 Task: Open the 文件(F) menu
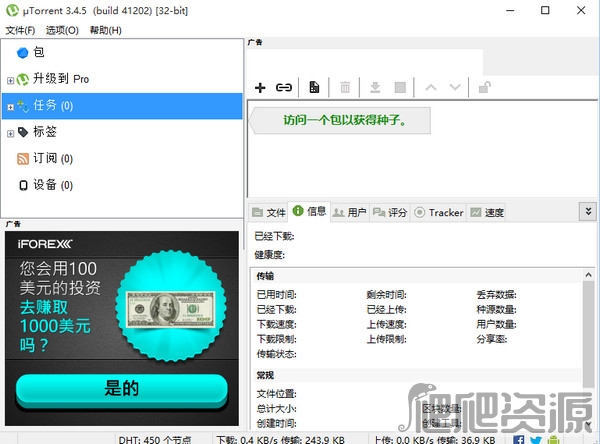pyautogui.click(x=20, y=30)
